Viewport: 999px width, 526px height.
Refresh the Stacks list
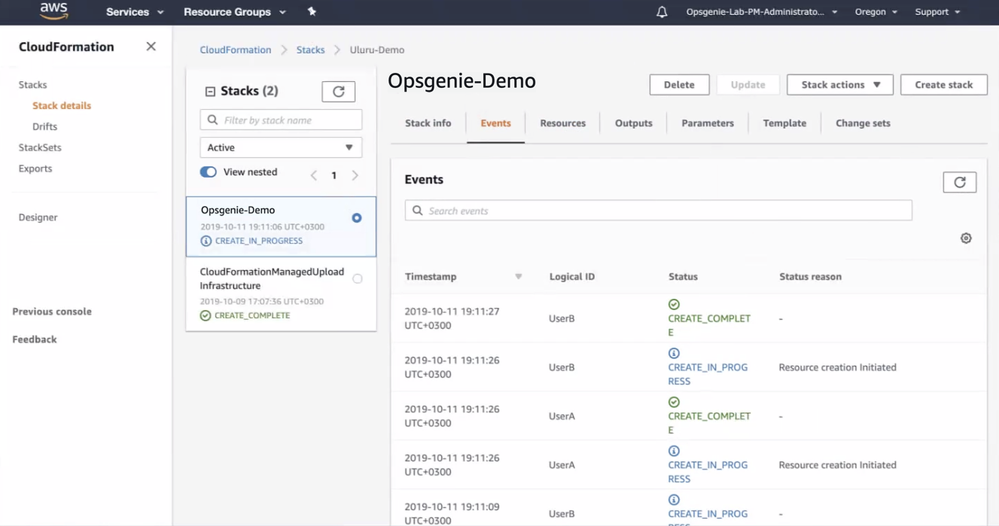338,92
